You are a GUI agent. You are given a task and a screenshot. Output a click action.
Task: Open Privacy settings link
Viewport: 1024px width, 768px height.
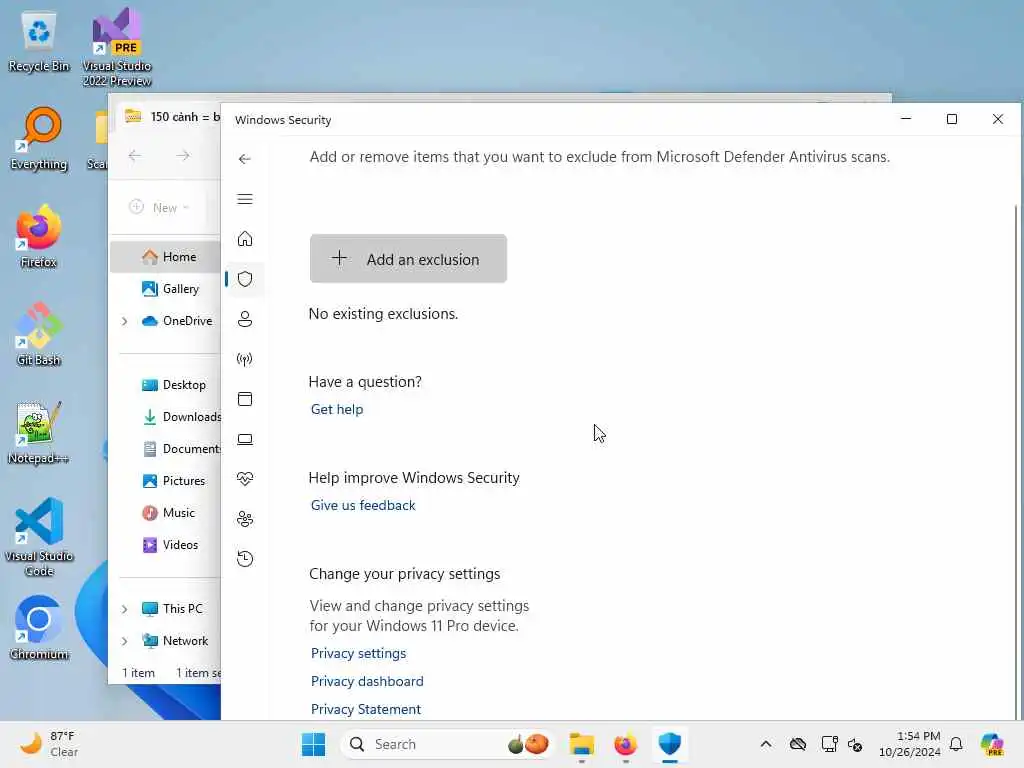[x=359, y=654]
